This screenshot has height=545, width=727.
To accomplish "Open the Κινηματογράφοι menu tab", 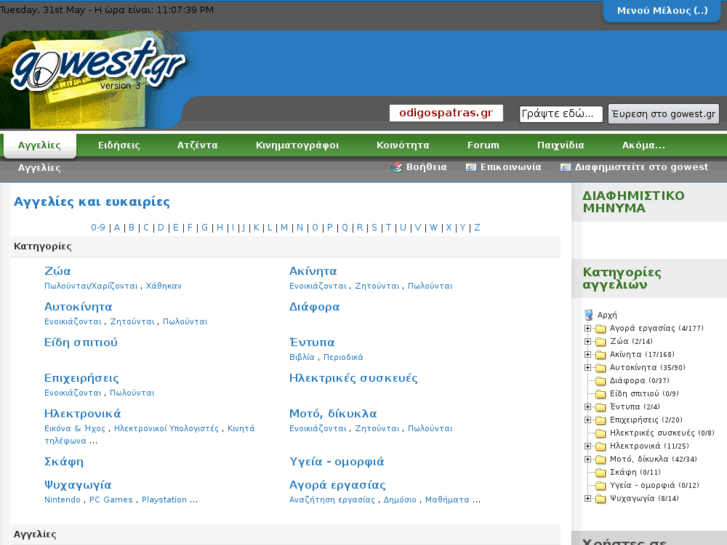I will 297,145.
